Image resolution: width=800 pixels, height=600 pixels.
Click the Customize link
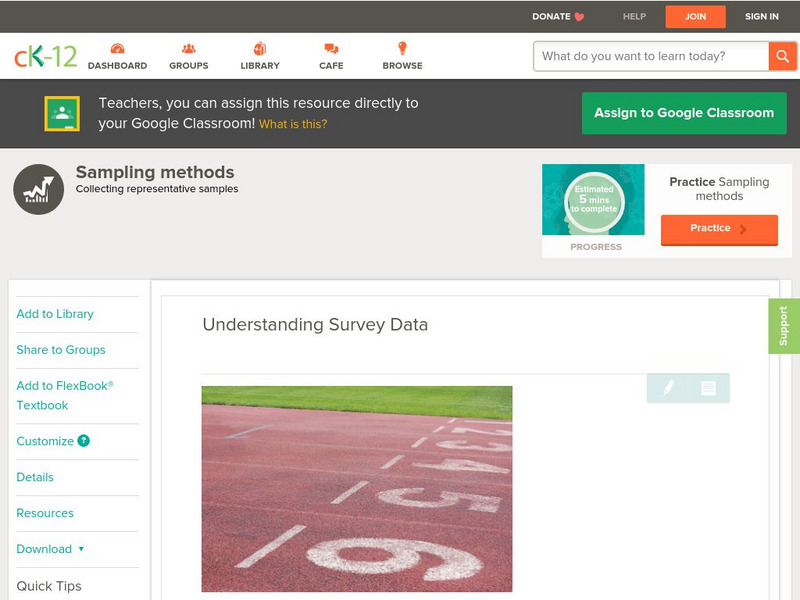[45, 441]
